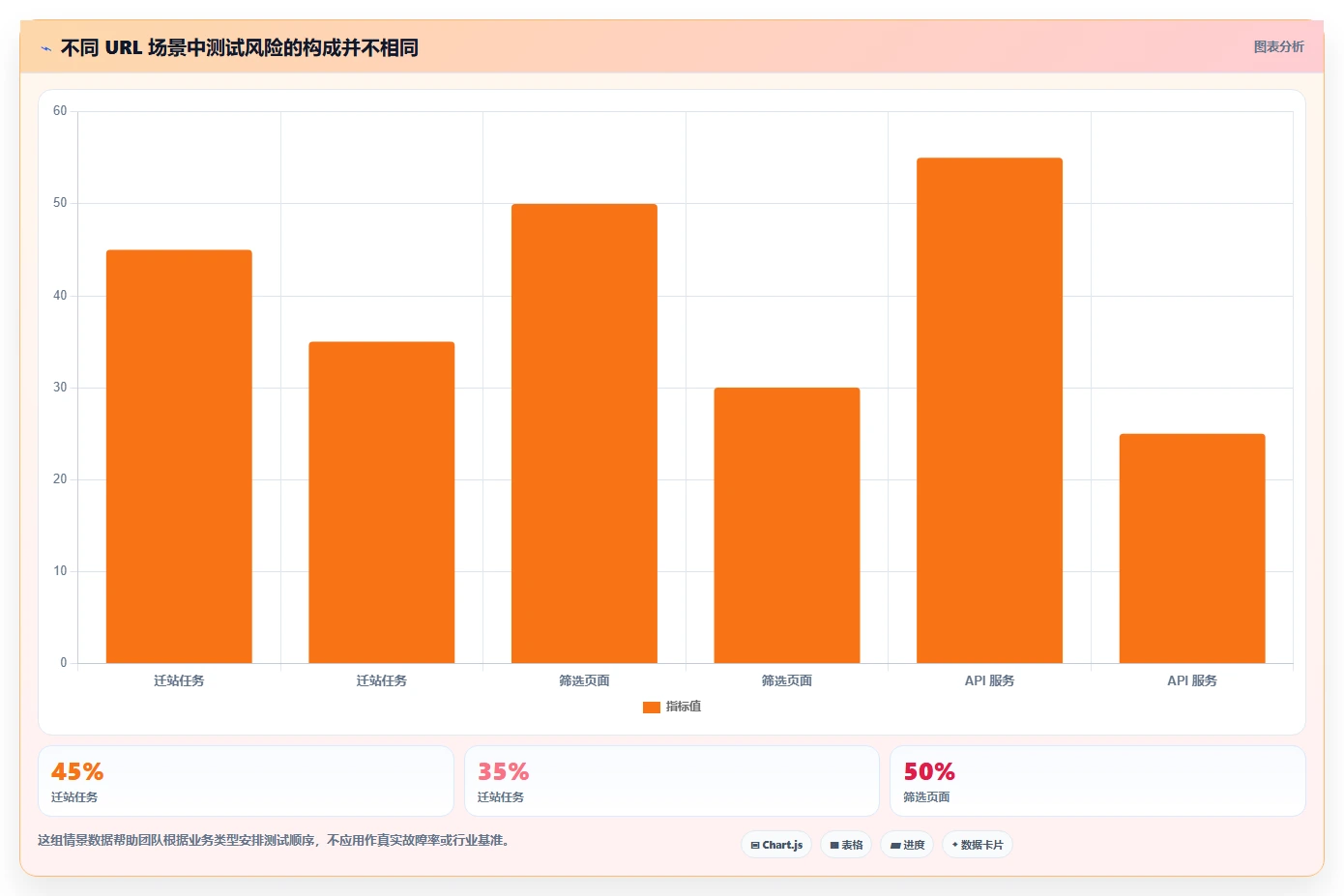Click the bar with value 35
Viewport: 1344px width, 896px height.
click(x=382, y=503)
